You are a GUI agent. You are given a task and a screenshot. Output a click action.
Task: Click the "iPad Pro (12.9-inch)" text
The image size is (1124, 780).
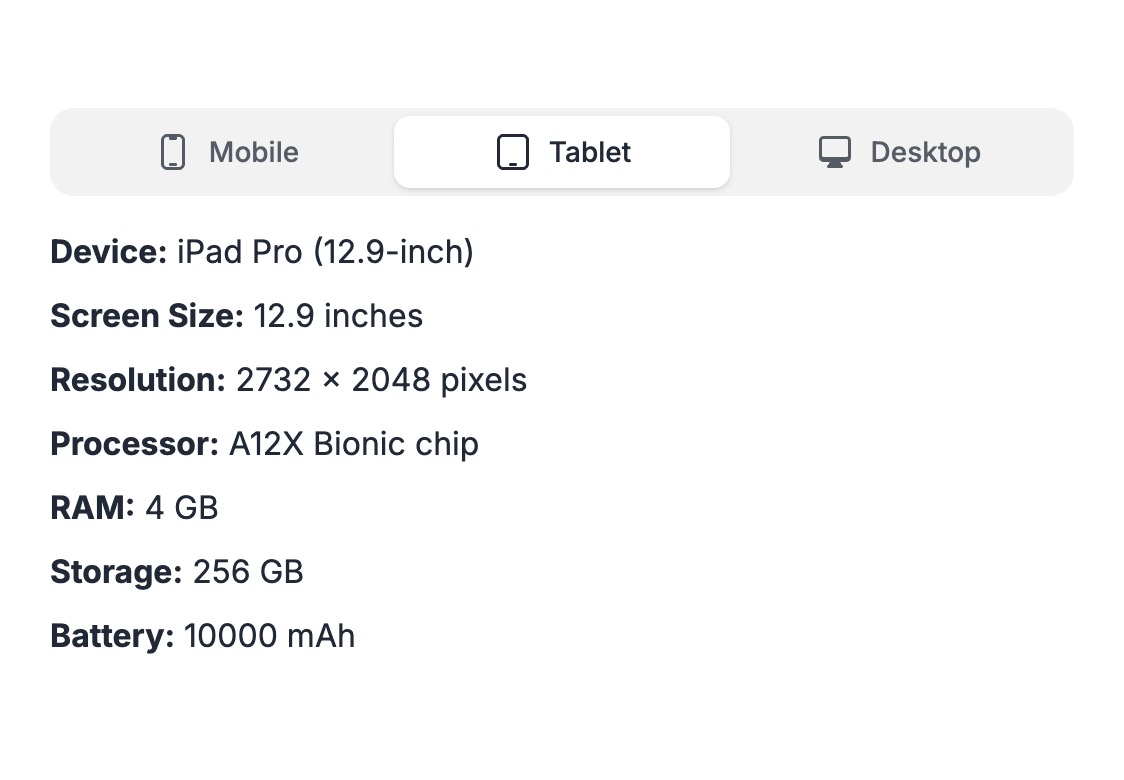click(325, 252)
